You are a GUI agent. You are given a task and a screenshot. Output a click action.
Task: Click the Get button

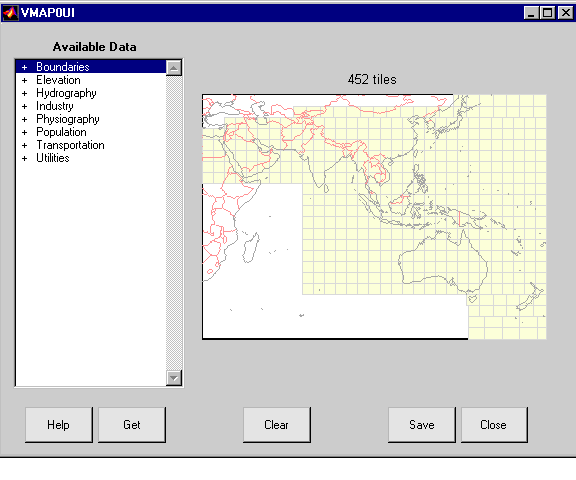[x=132, y=425]
